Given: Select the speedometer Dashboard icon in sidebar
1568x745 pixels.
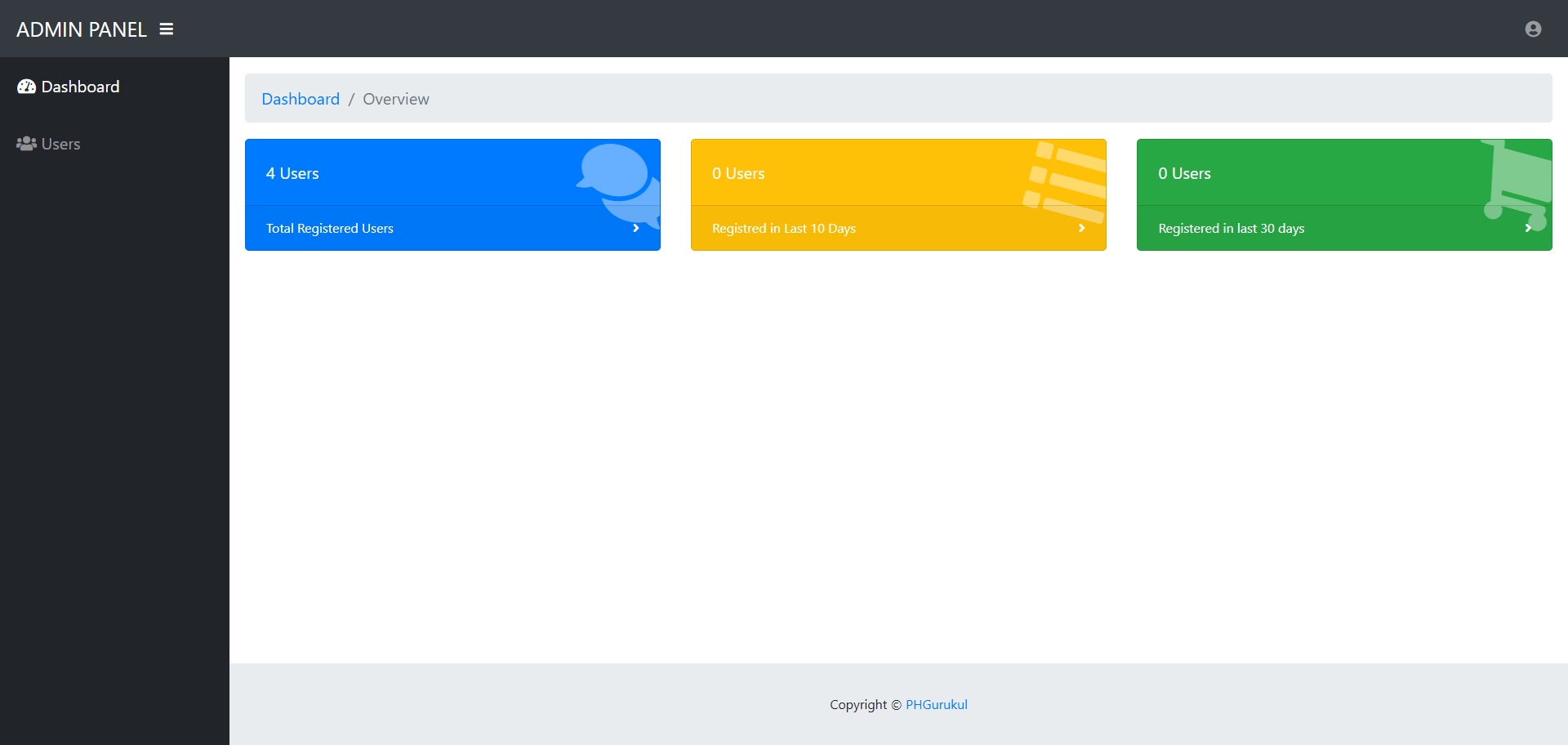Looking at the screenshot, I should click(25, 86).
